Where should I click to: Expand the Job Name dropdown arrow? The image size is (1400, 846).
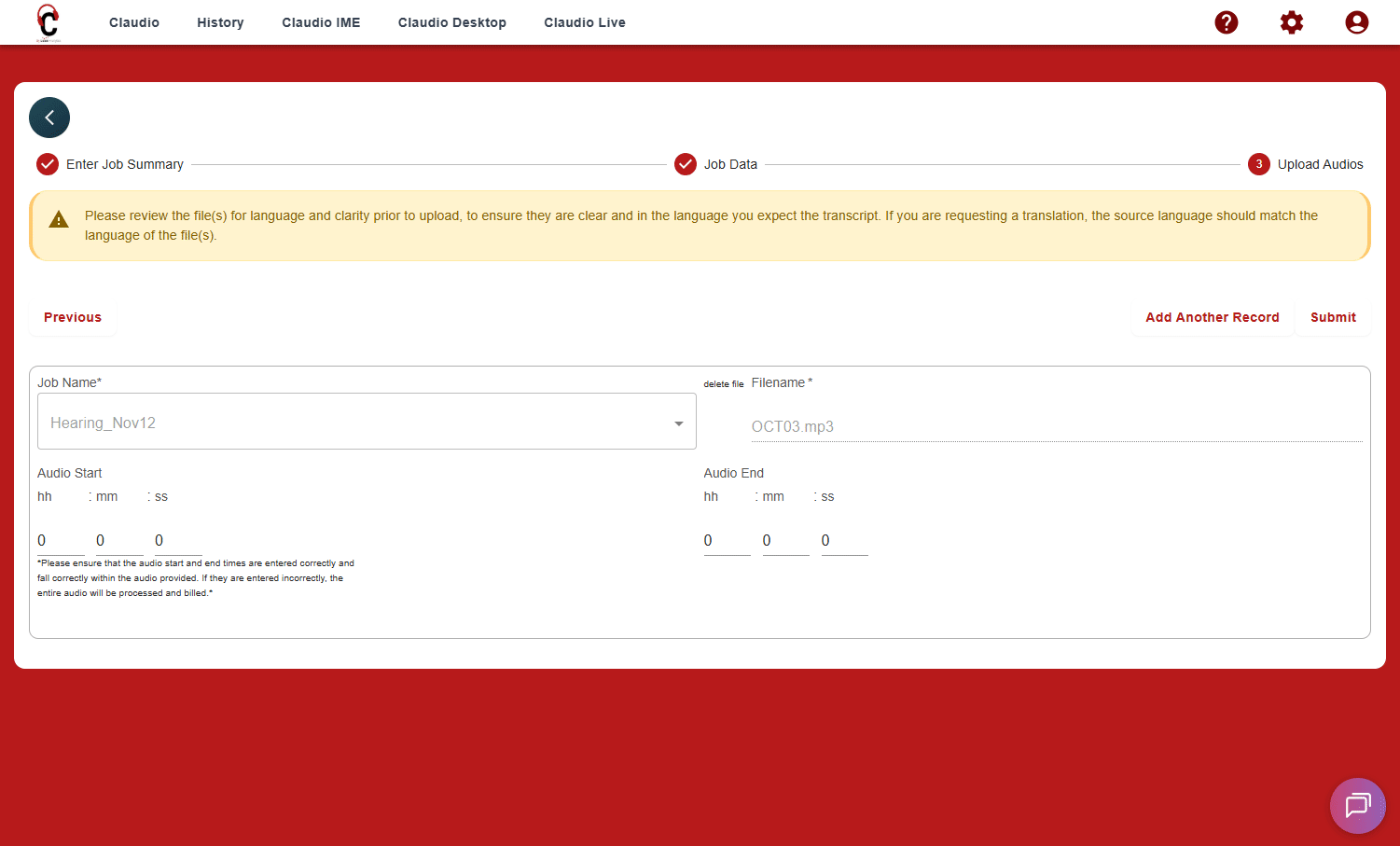pyautogui.click(x=678, y=423)
